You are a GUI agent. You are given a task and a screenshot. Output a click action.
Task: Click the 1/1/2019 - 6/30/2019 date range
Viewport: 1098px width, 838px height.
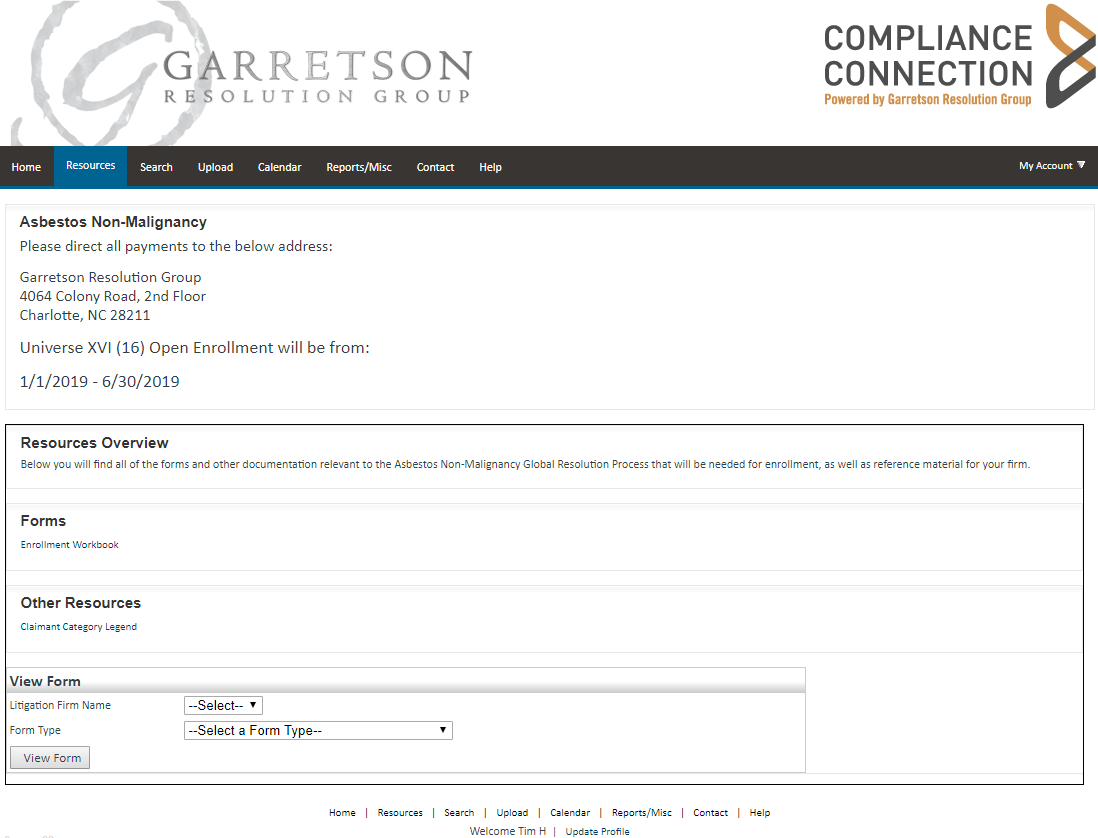99,382
